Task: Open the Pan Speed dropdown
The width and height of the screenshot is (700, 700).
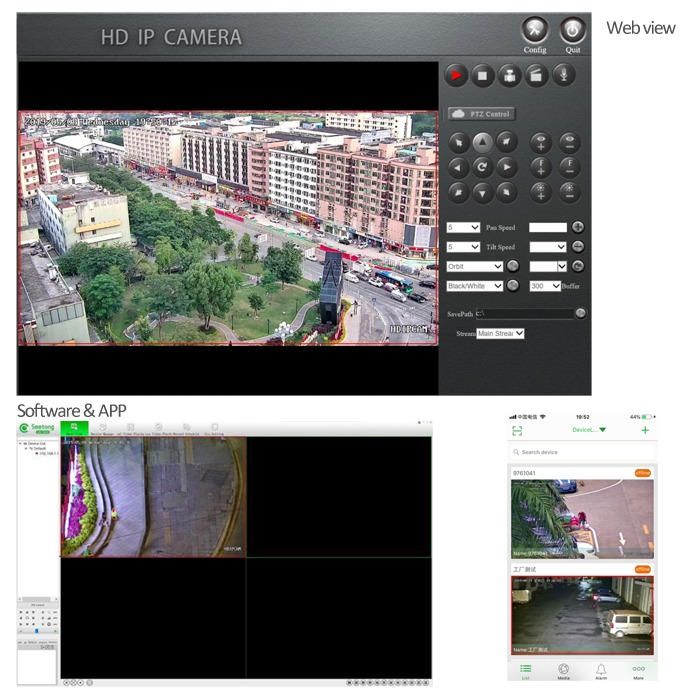Action: pos(463,228)
